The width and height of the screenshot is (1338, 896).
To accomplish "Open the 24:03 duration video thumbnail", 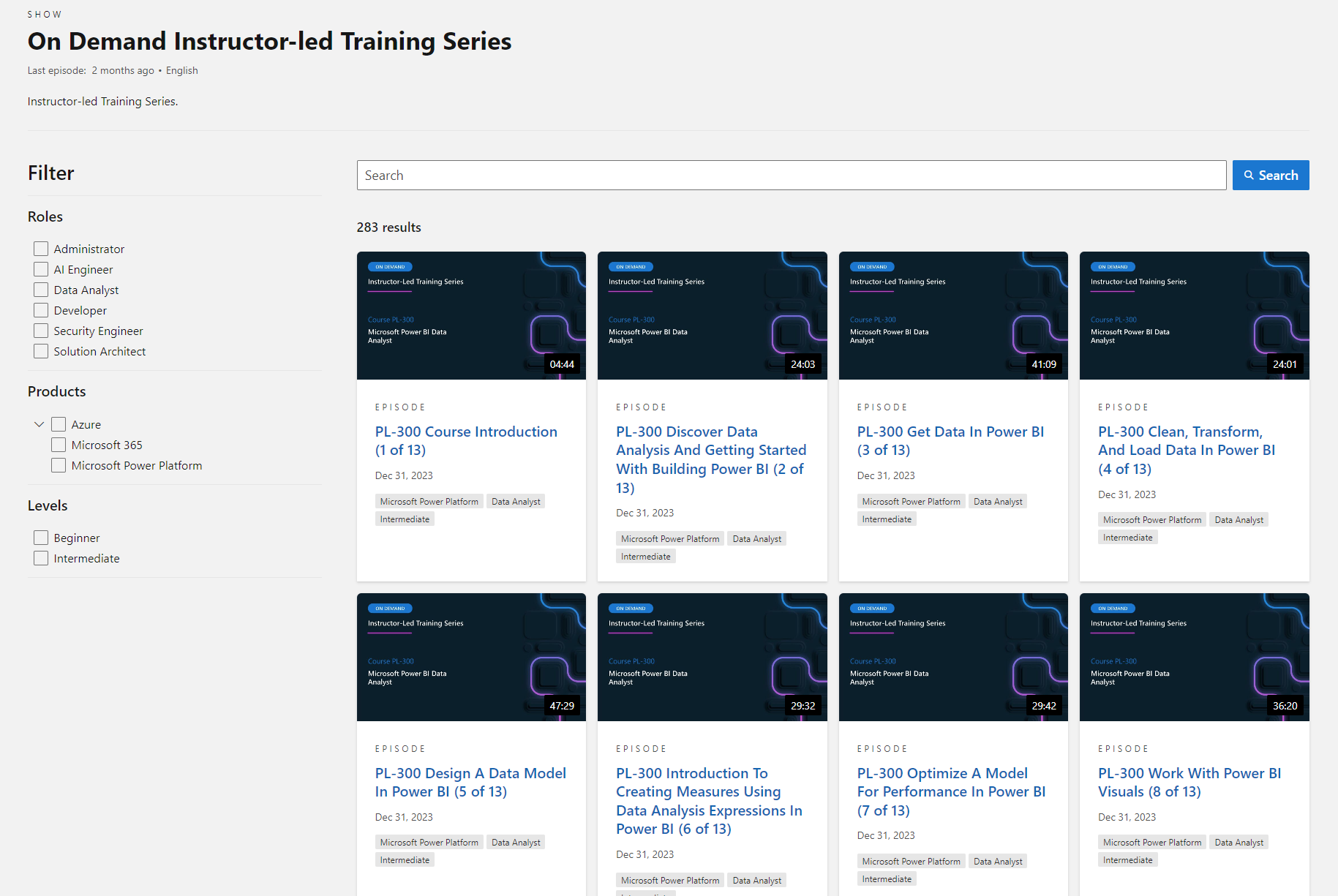I will pos(712,315).
